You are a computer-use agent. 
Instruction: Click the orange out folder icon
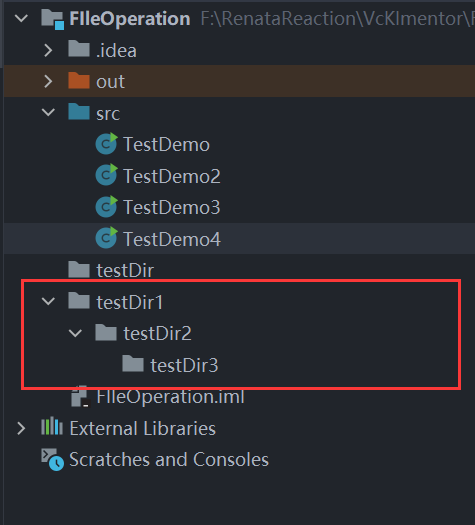(x=79, y=80)
